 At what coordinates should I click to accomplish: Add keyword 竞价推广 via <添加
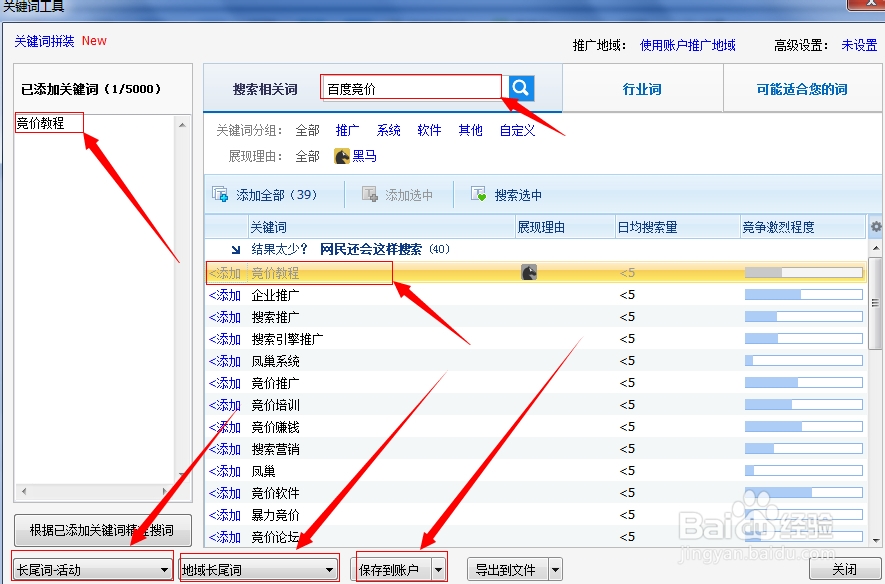click(x=225, y=383)
